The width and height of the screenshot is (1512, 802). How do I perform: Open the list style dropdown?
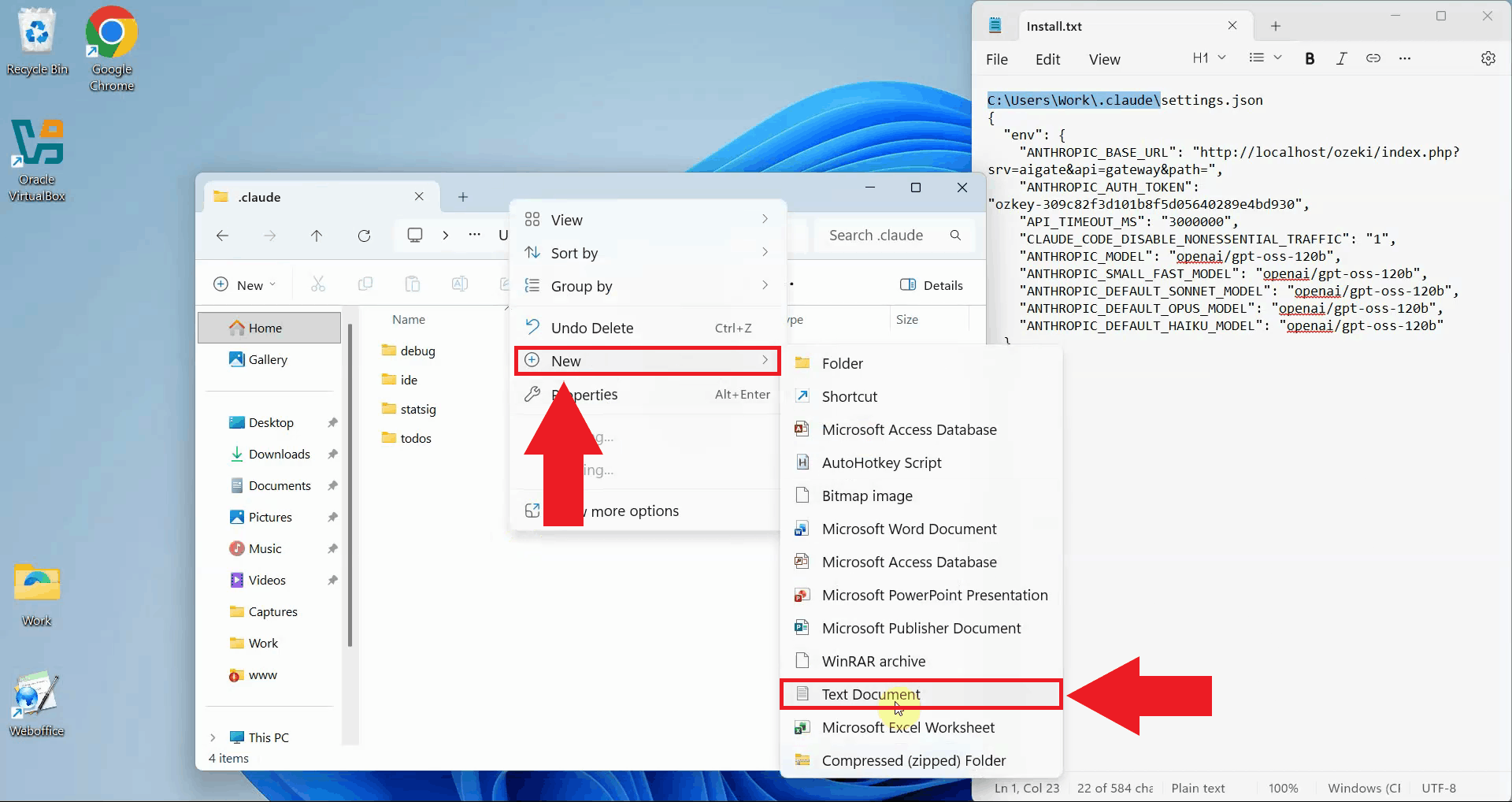click(x=1265, y=58)
